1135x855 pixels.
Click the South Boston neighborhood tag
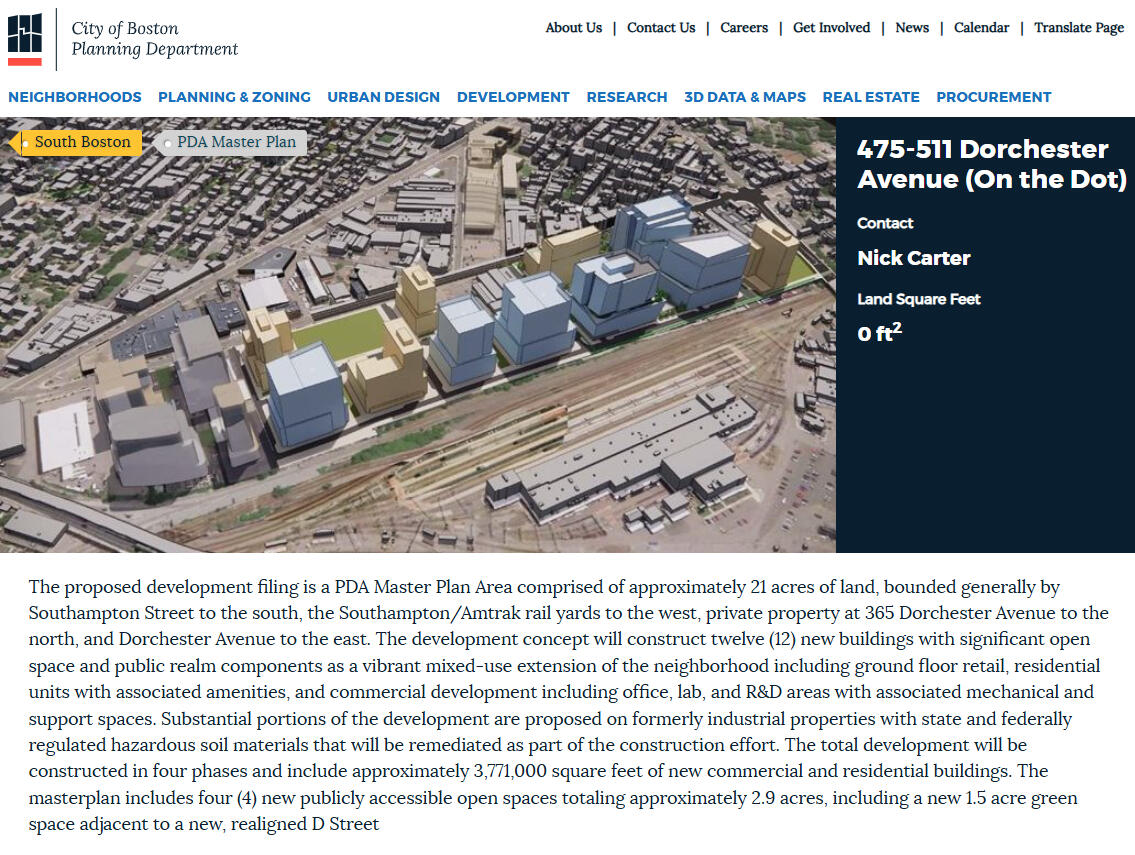point(81,142)
